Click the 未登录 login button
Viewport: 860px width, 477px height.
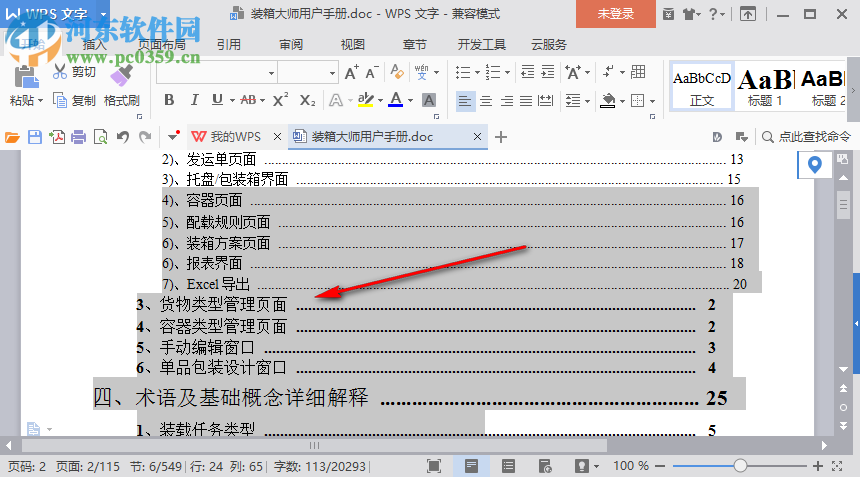coord(615,14)
